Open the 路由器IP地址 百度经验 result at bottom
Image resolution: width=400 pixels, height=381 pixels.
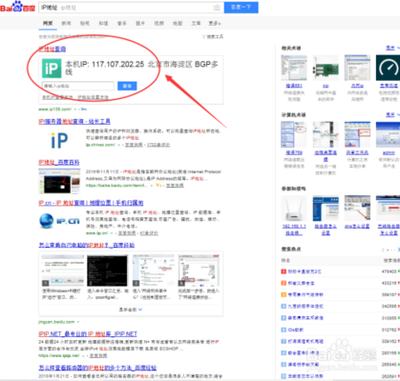point(97,368)
